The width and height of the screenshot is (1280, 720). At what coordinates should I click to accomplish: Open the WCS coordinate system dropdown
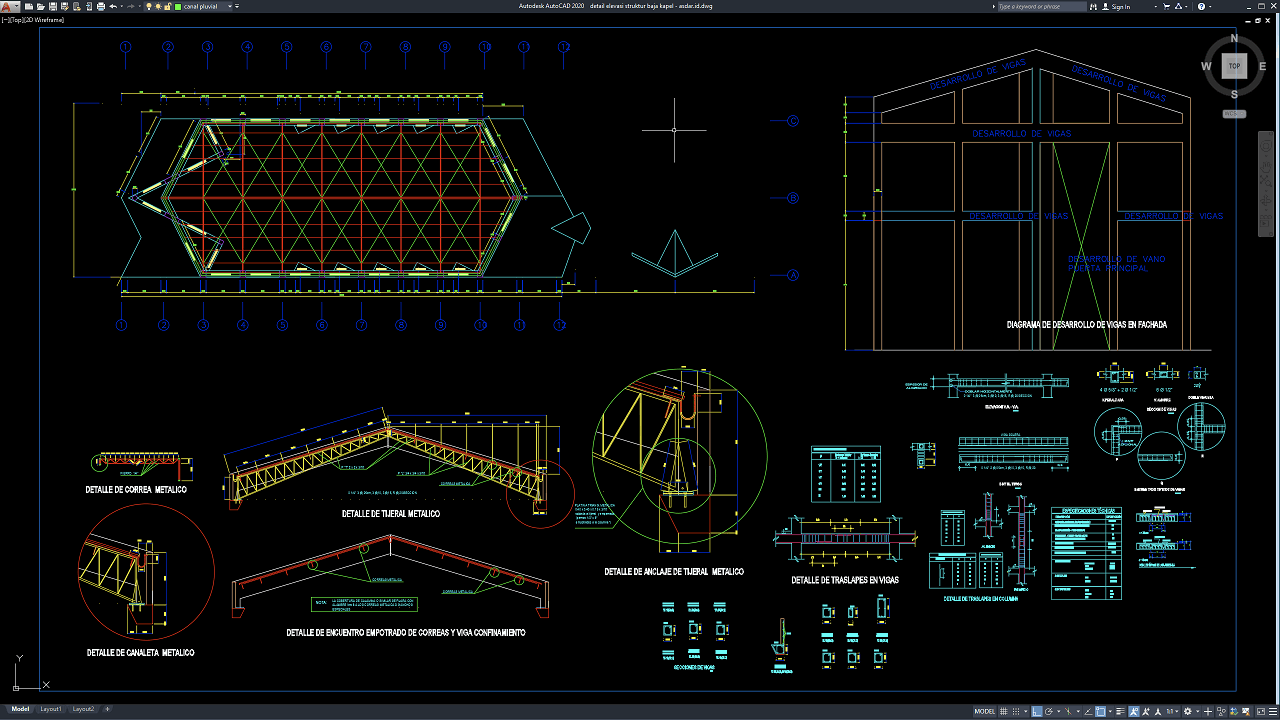point(1234,113)
